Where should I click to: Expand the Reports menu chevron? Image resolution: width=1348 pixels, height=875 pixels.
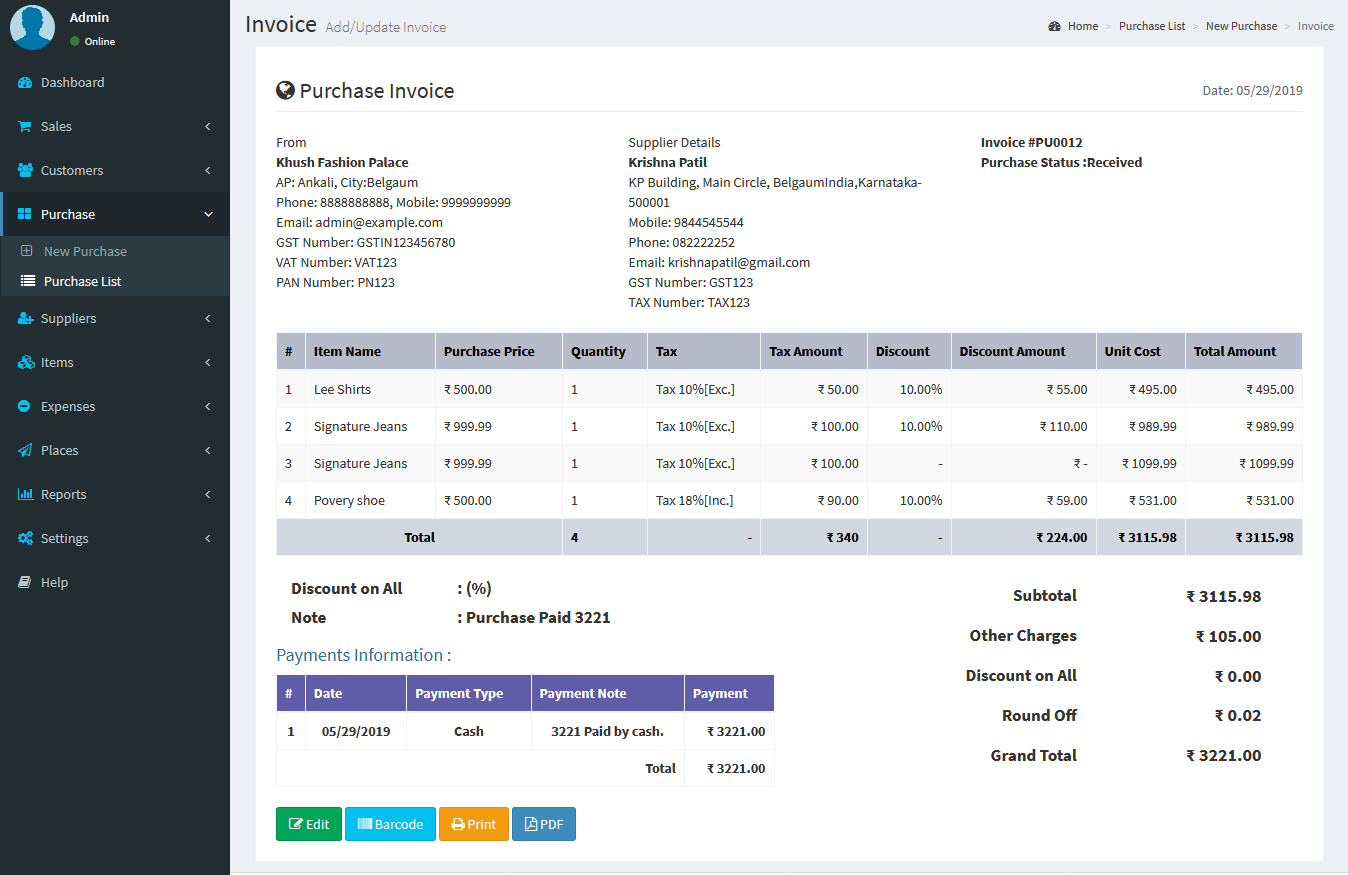coord(208,495)
